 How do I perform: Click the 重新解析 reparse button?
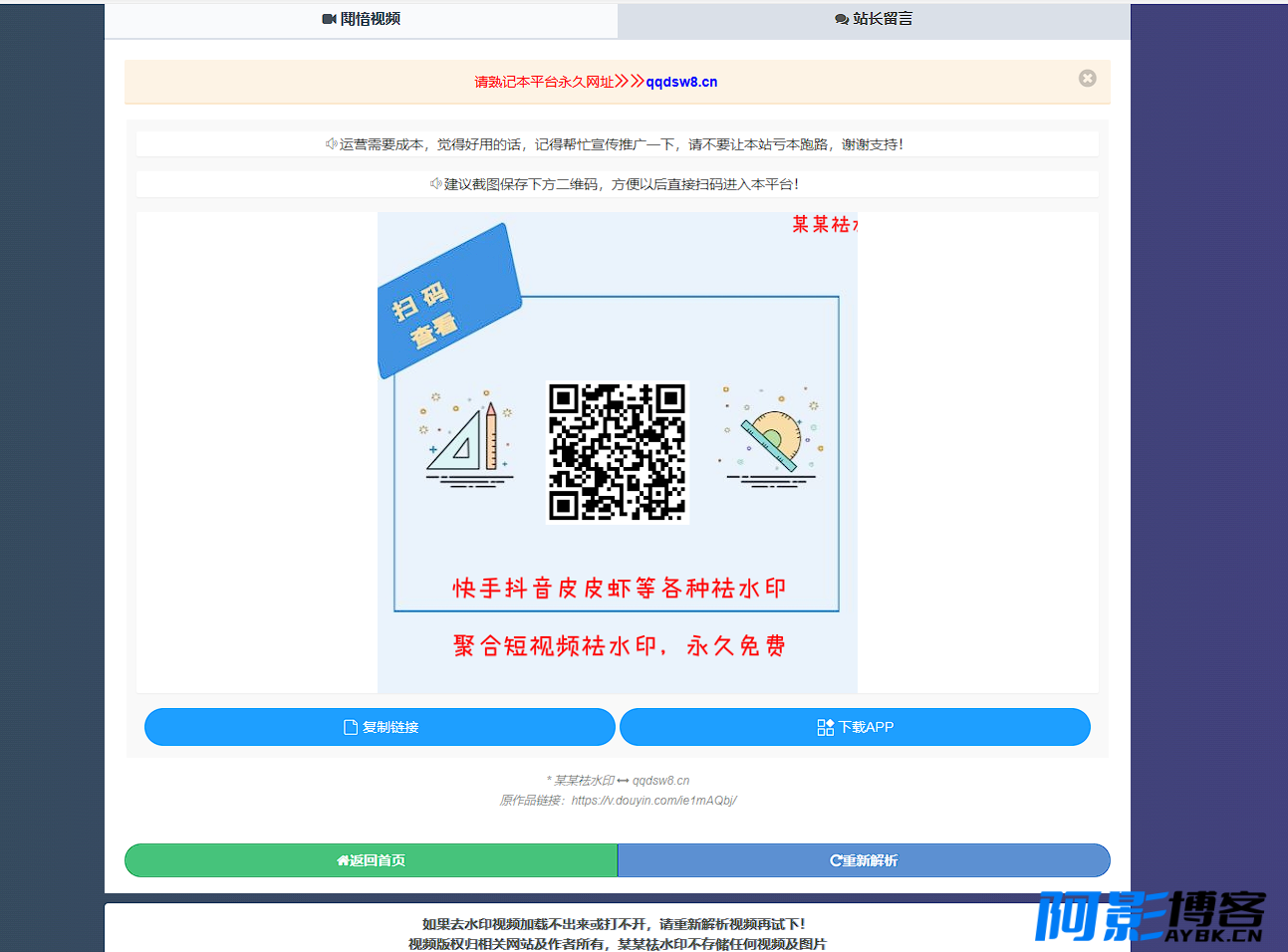click(864, 860)
